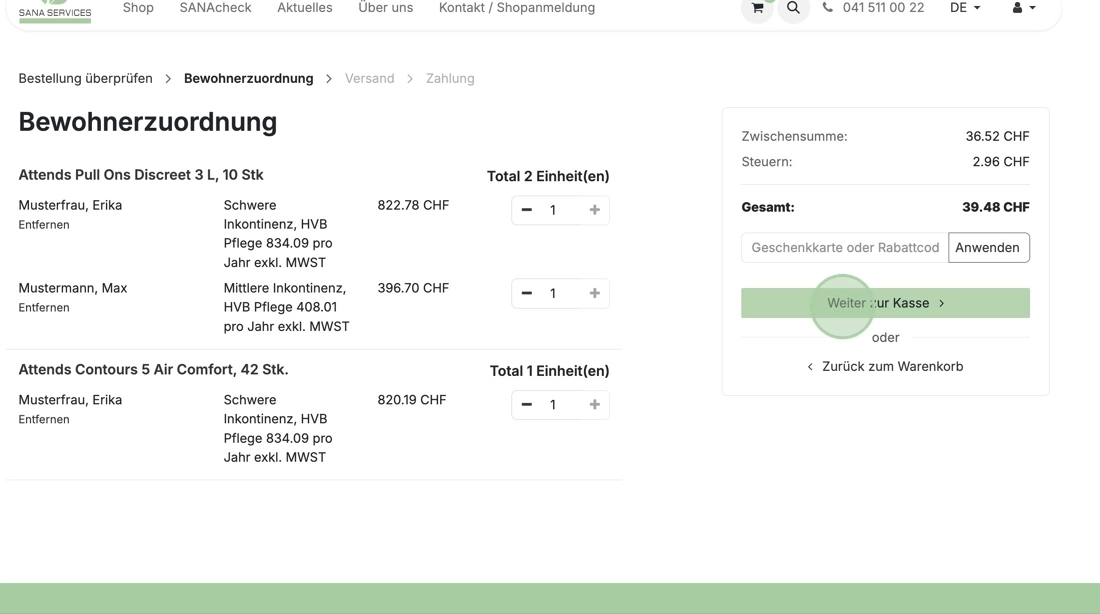Remove Musterfrau, Erika from Contours 5 Air Comfort
This screenshot has width=1100, height=614.
pos(43,419)
